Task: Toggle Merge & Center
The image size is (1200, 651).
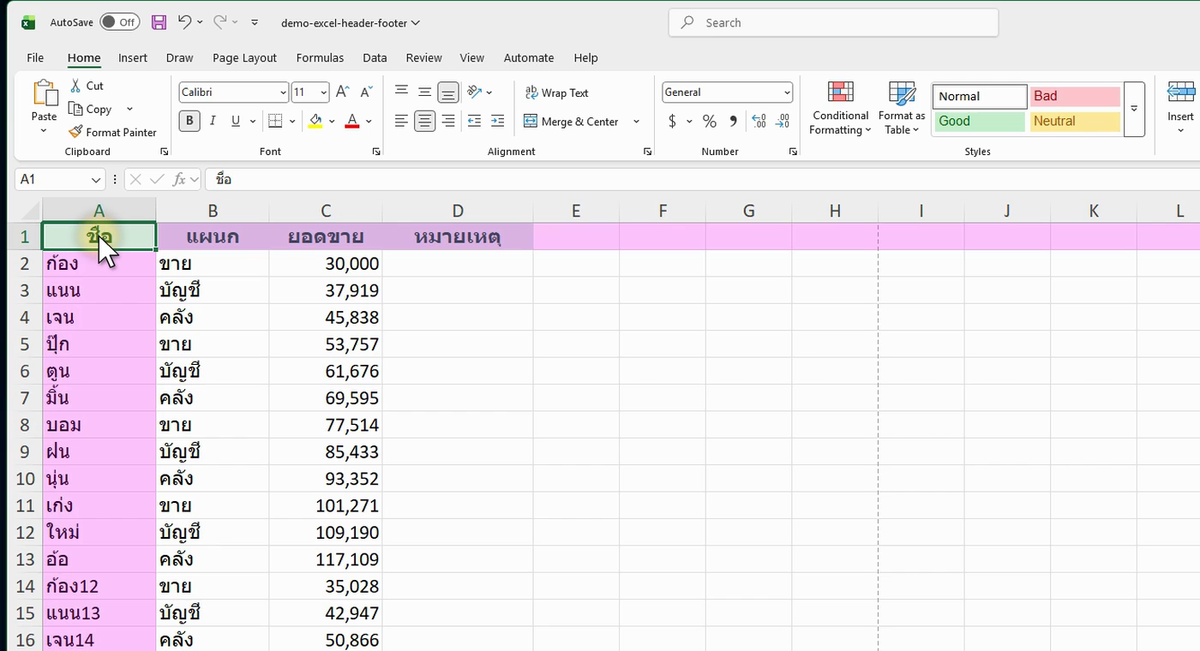Action: tap(571, 122)
